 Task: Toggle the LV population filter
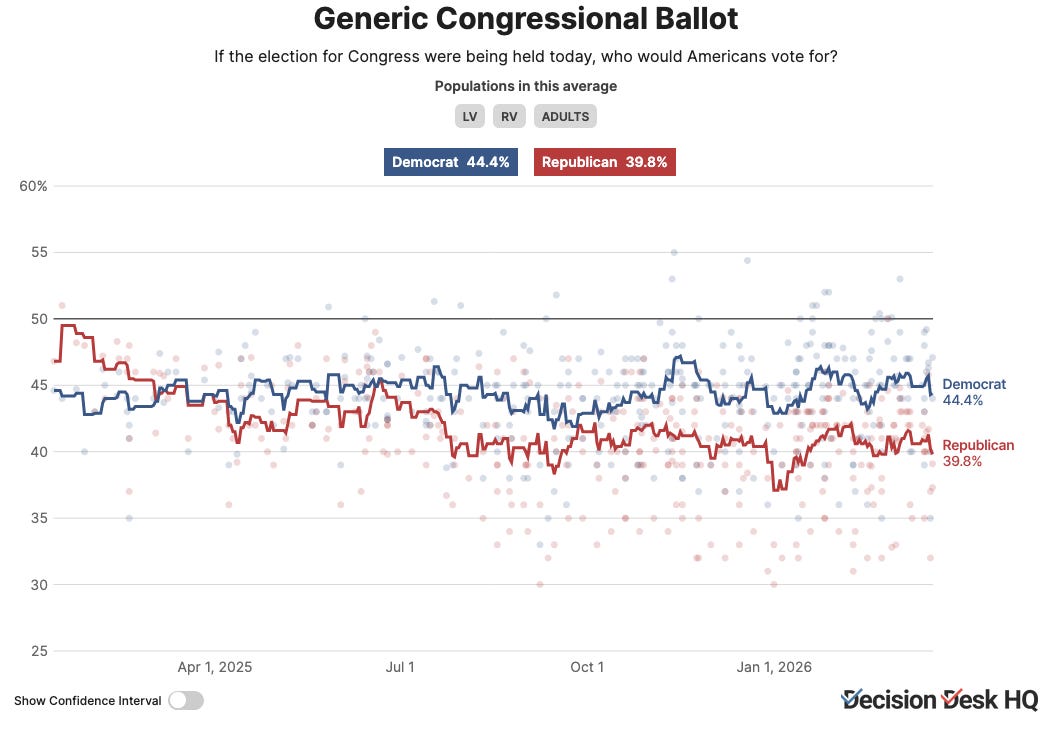click(470, 116)
